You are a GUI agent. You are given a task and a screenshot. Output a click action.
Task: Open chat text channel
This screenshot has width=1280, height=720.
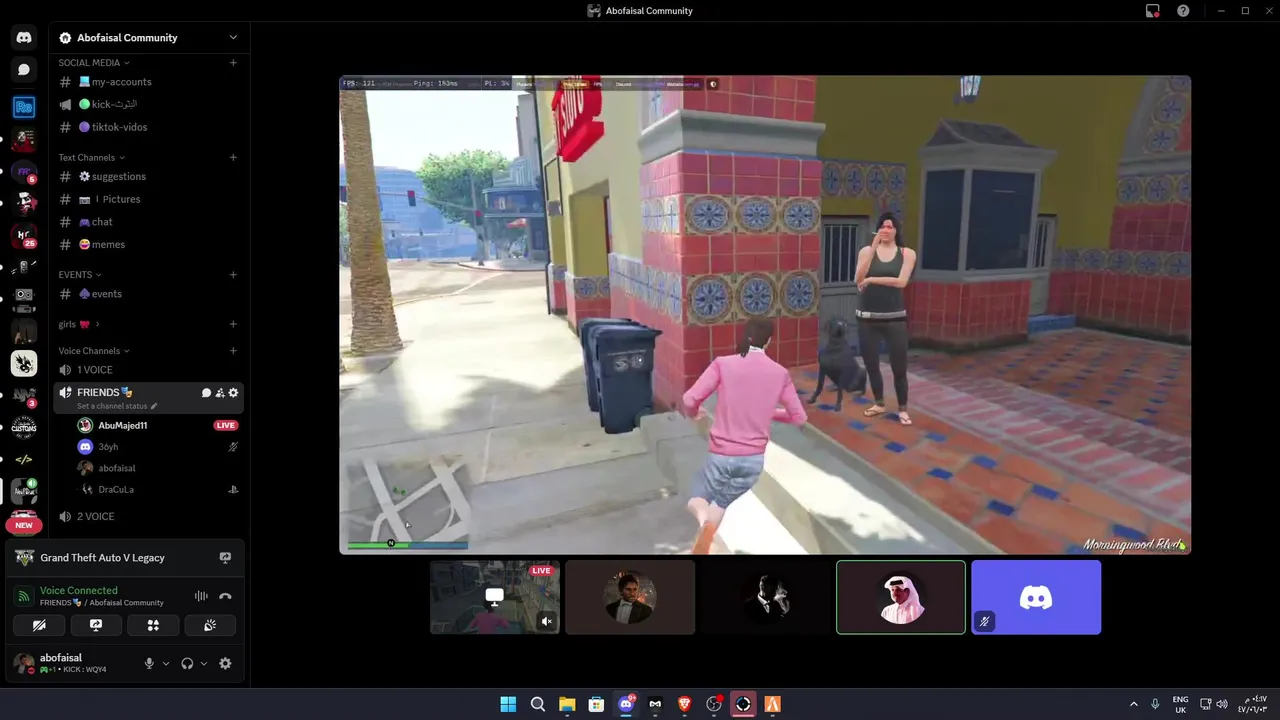coord(148,222)
